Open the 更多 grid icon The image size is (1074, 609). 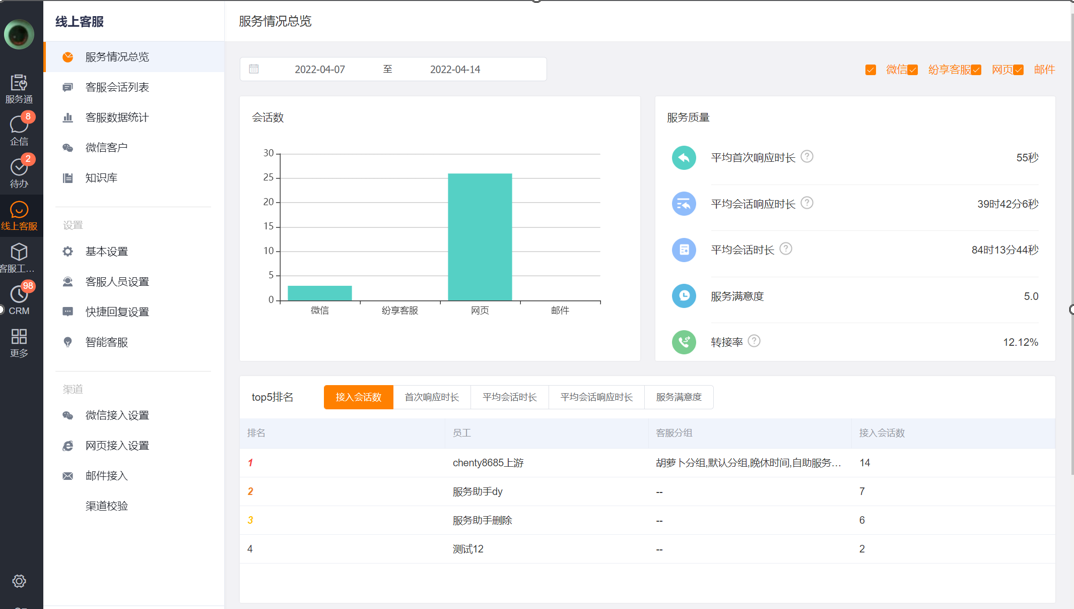click(19, 342)
